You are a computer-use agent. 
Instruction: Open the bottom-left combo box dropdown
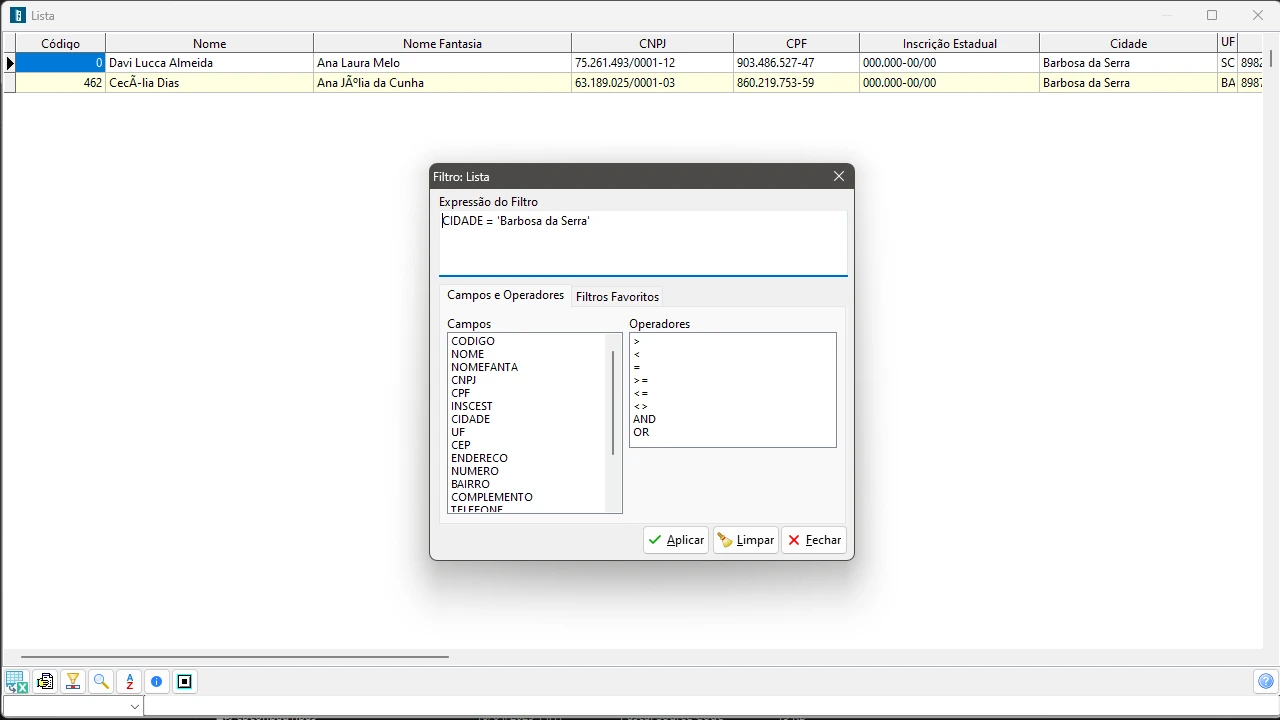(135, 706)
